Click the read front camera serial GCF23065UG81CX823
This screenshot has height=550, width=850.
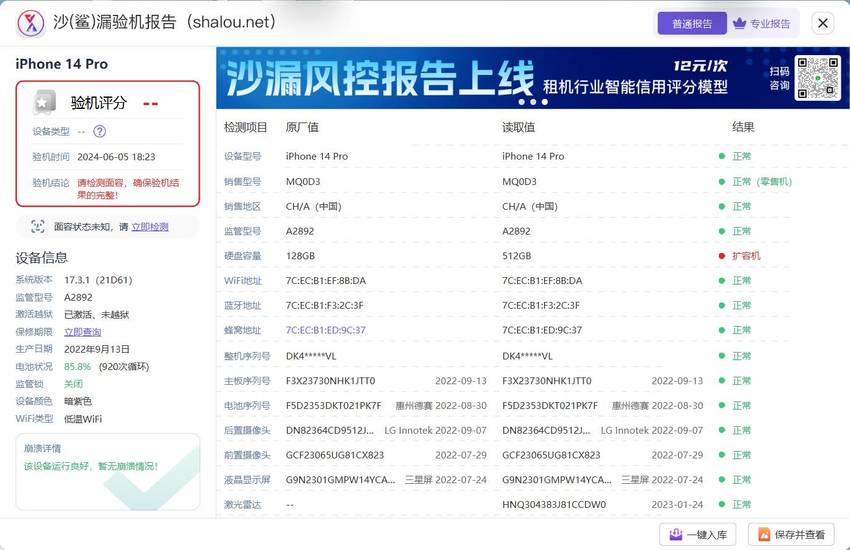551,455
